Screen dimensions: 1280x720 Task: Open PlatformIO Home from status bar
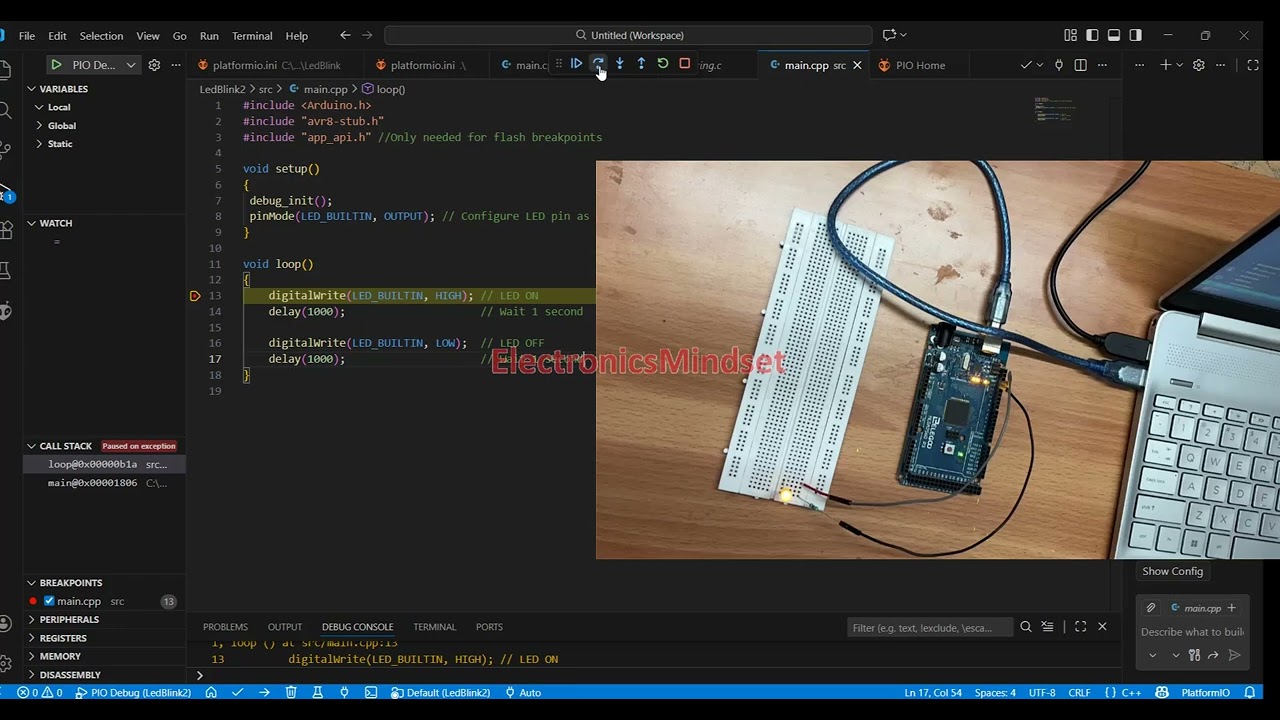tap(211, 692)
